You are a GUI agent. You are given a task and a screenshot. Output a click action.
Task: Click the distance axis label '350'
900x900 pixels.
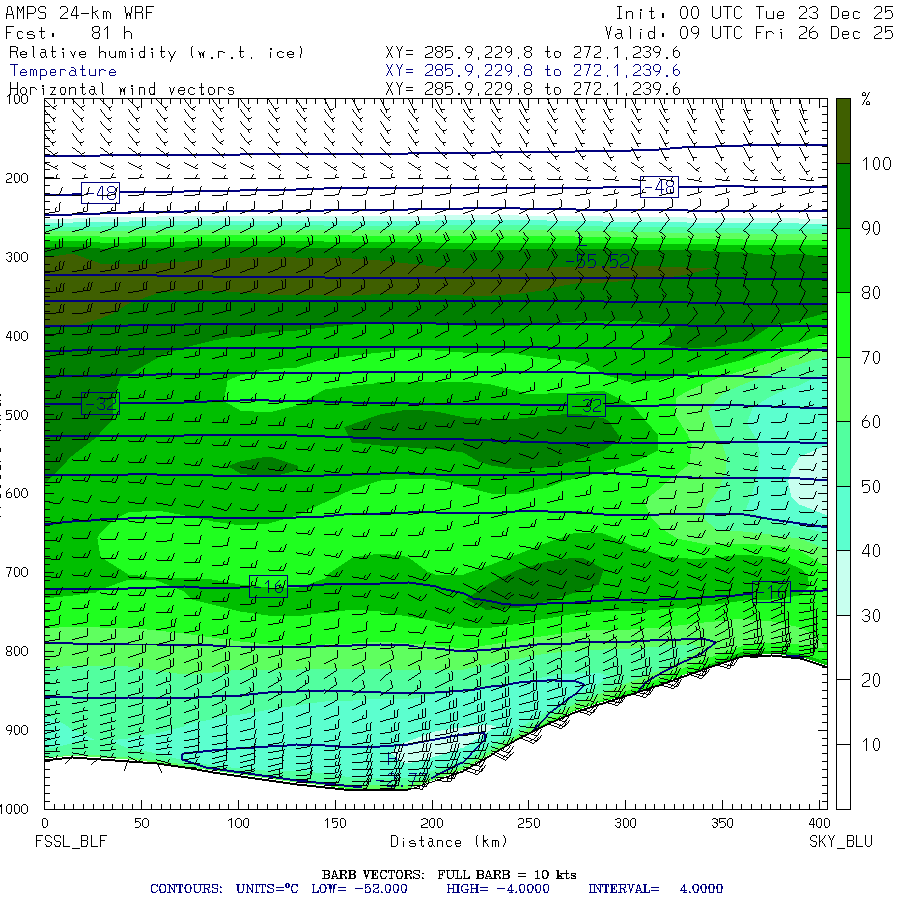coord(722,823)
